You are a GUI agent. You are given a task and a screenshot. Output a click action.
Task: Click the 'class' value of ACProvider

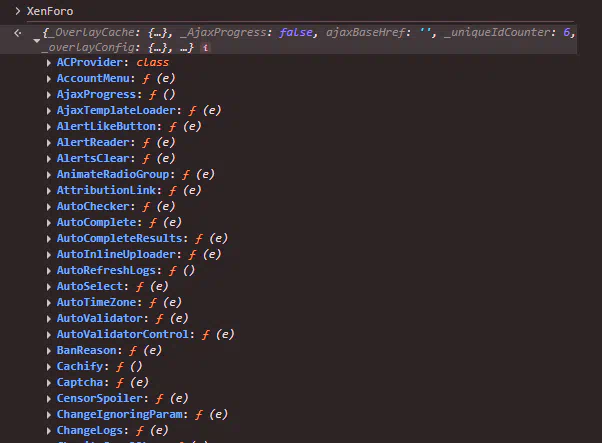(x=152, y=62)
